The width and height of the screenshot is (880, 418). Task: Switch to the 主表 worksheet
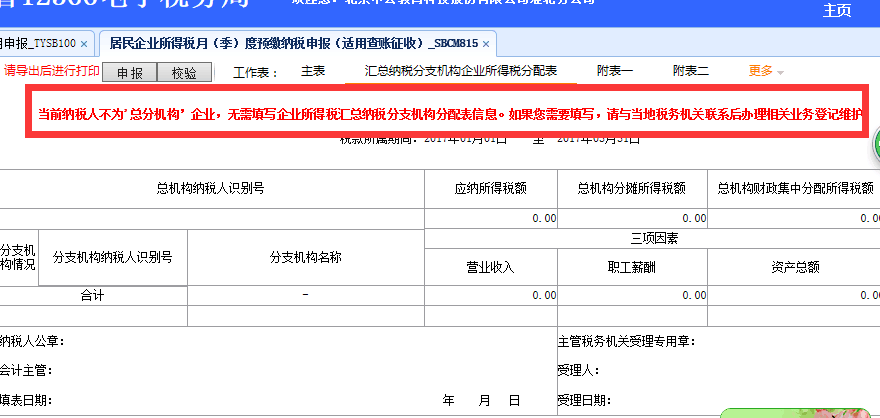[x=313, y=72]
